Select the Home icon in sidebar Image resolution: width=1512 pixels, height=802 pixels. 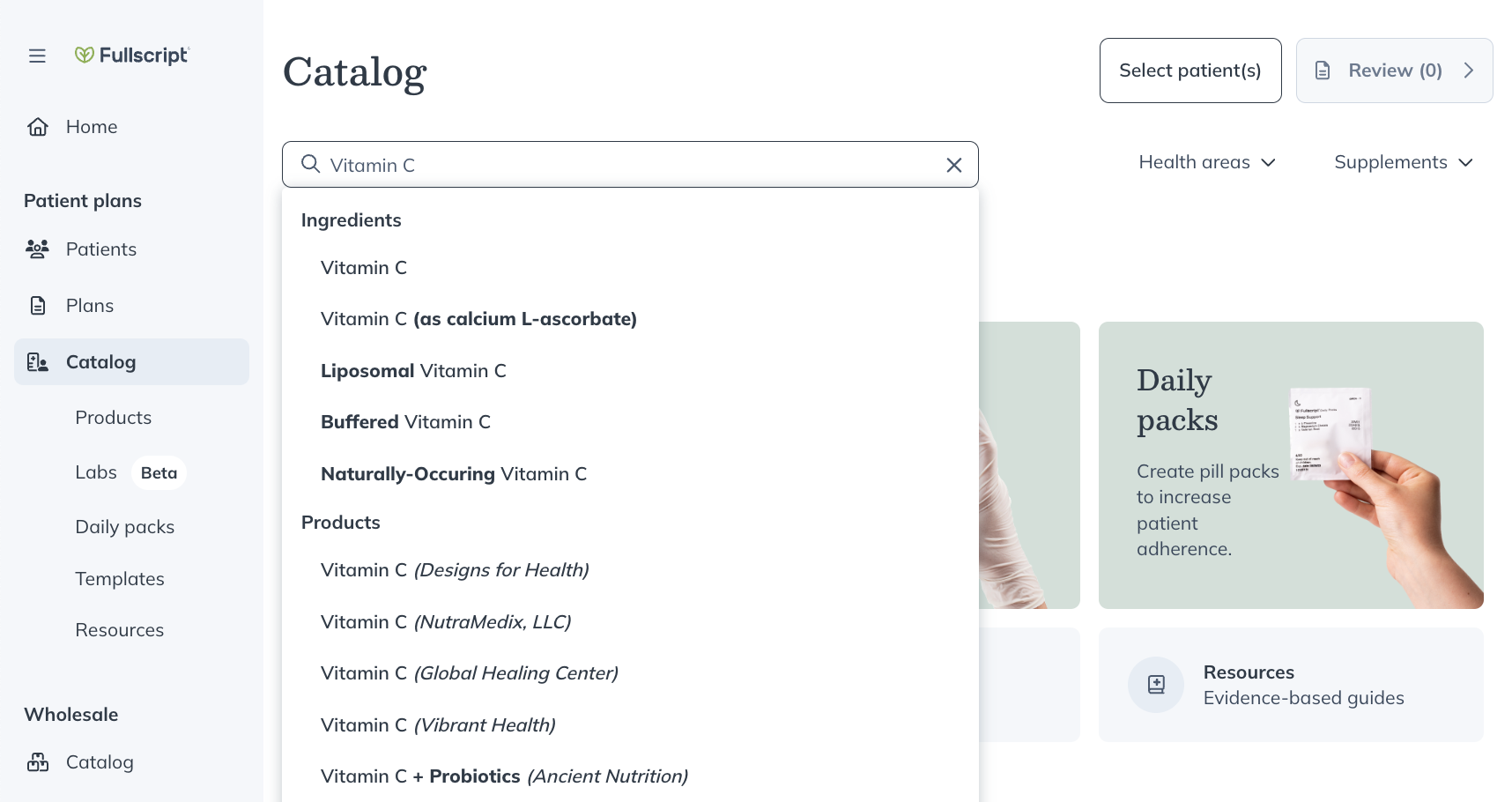[x=38, y=126]
